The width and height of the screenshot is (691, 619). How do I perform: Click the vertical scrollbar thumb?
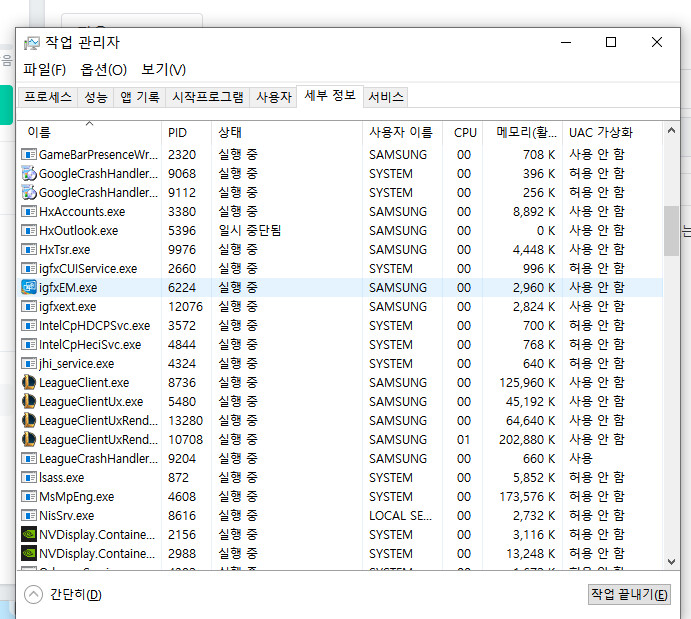point(671,232)
